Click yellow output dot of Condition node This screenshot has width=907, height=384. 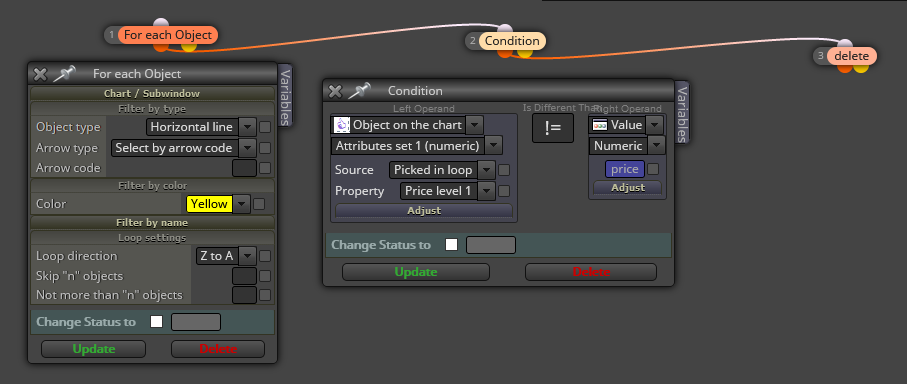tap(525, 53)
